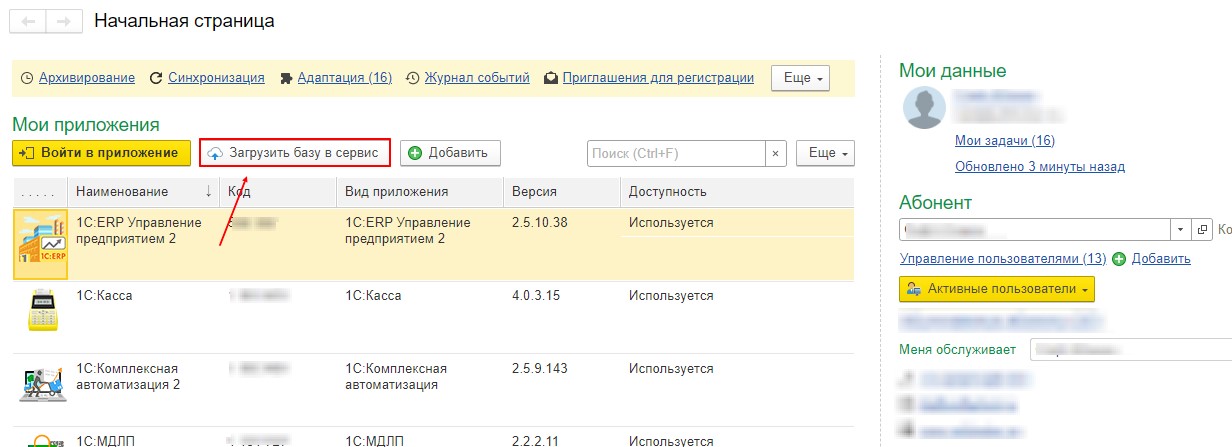Select the 1С:ERP application icon
Image resolution: width=1232 pixels, height=447 pixels.
click(39, 244)
